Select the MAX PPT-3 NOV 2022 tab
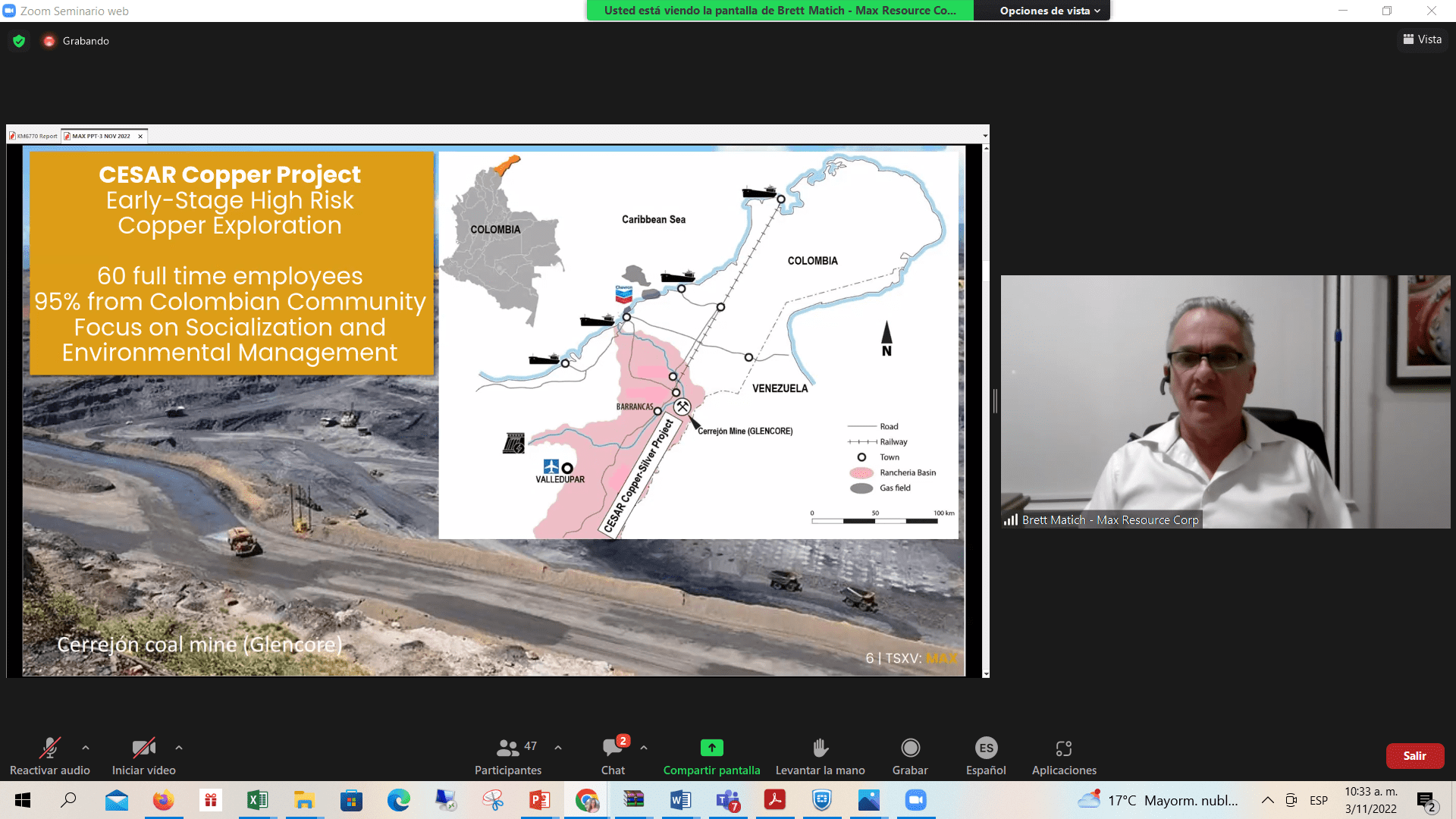The image size is (1456, 819). pos(100,136)
